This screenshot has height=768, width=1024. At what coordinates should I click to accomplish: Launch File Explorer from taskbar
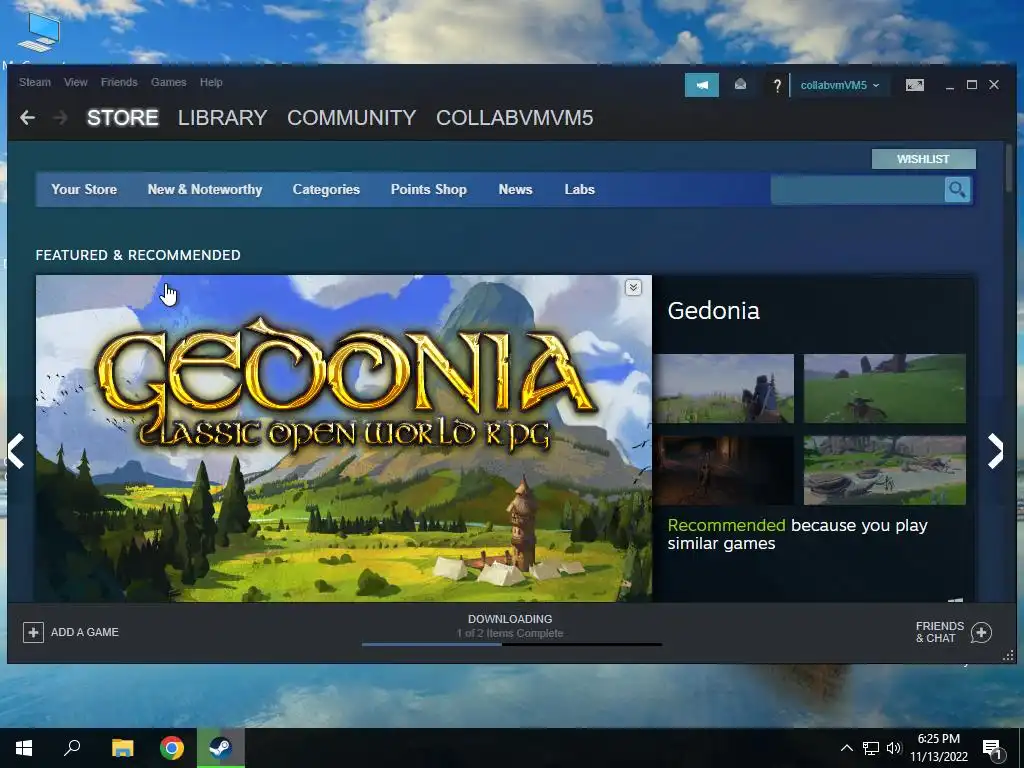[122, 748]
